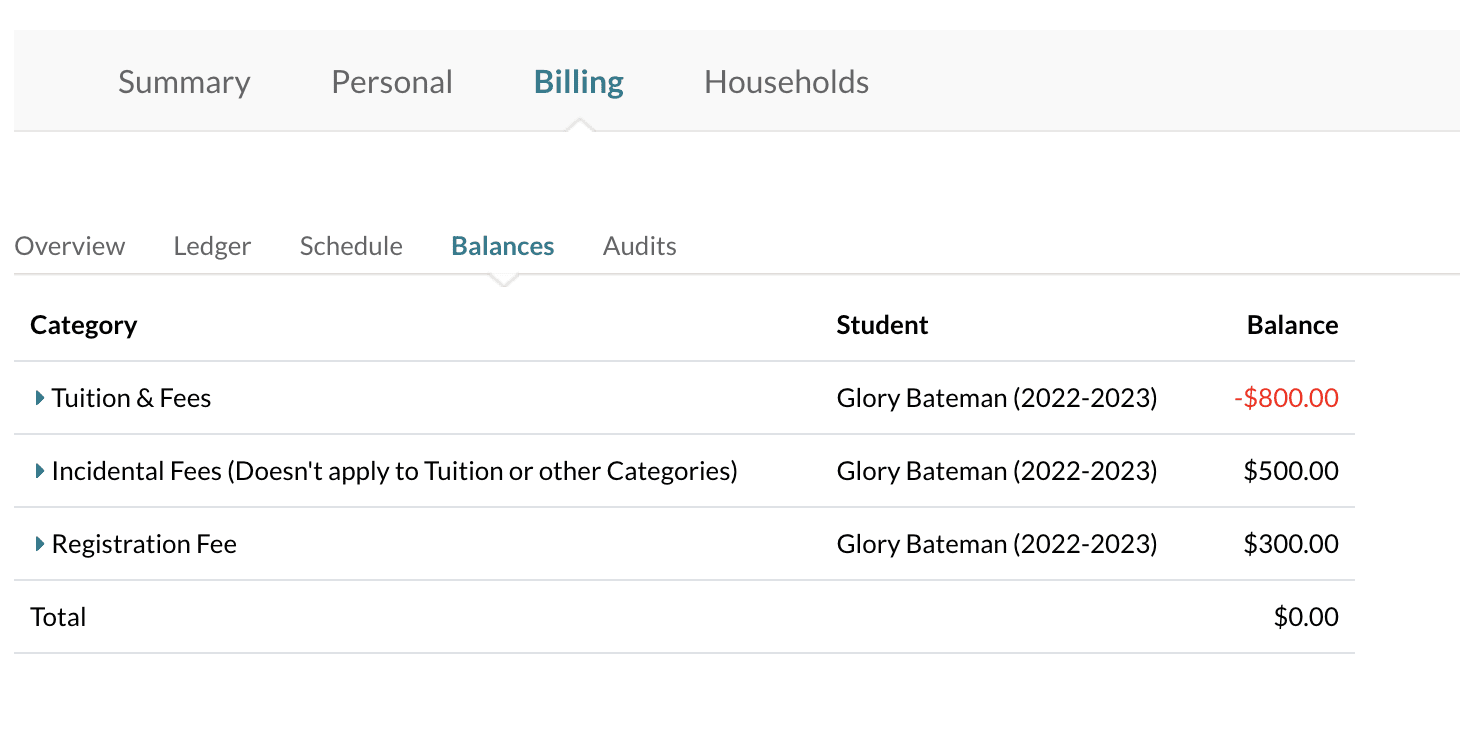Click the Balance column header
The height and width of the screenshot is (730, 1460).
[x=1292, y=325]
